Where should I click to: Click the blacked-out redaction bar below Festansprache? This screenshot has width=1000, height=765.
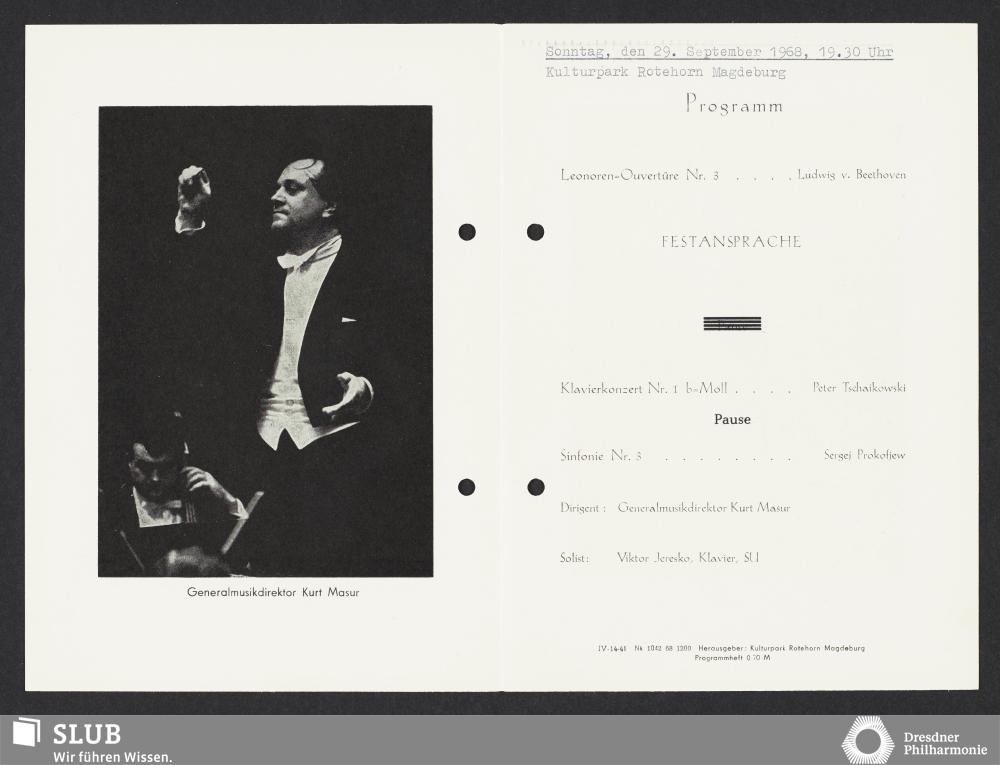(x=732, y=323)
